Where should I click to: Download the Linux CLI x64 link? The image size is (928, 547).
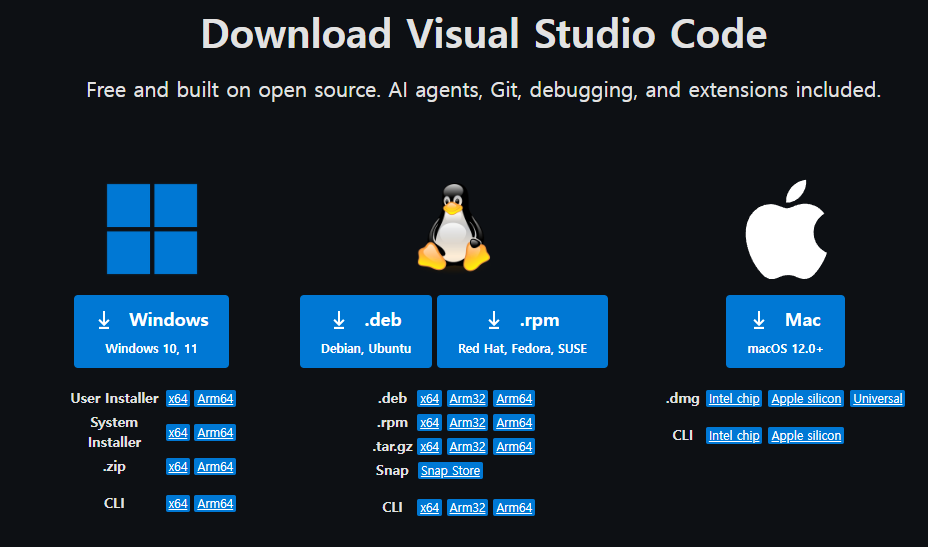[429, 507]
